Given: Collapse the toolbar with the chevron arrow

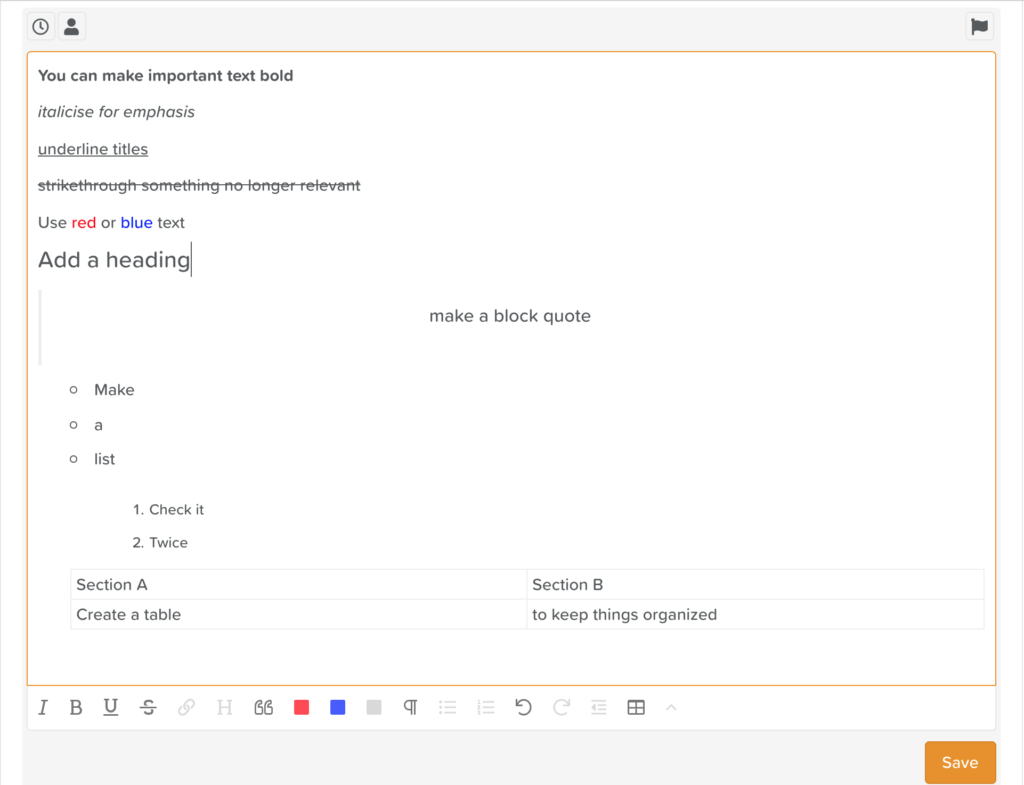Looking at the screenshot, I should [672, 708].
